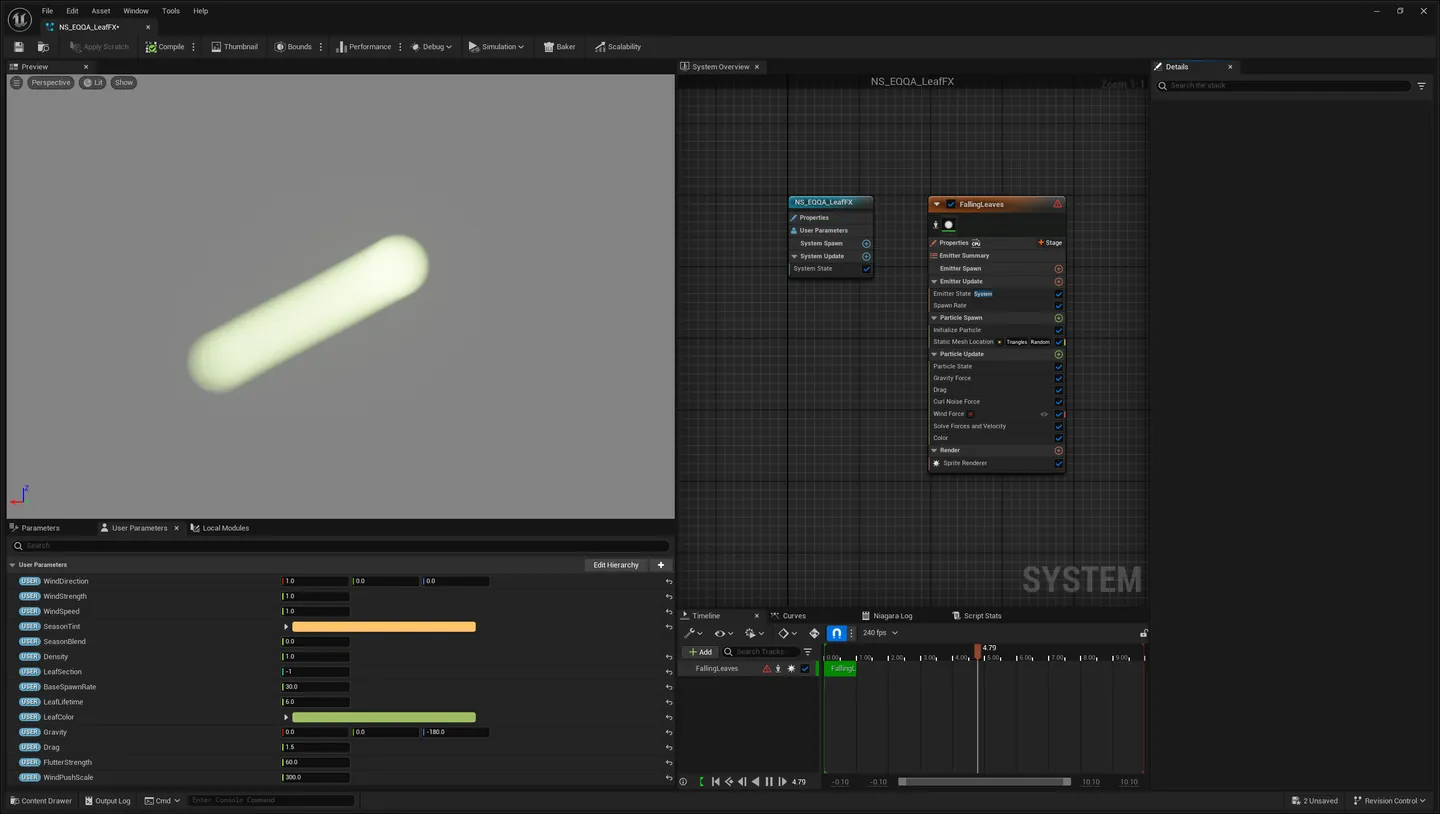This screenshot has width=1440, height=814.
Task: Toggle Bounds display in toolbar
Action: click(x=293, y=47)
